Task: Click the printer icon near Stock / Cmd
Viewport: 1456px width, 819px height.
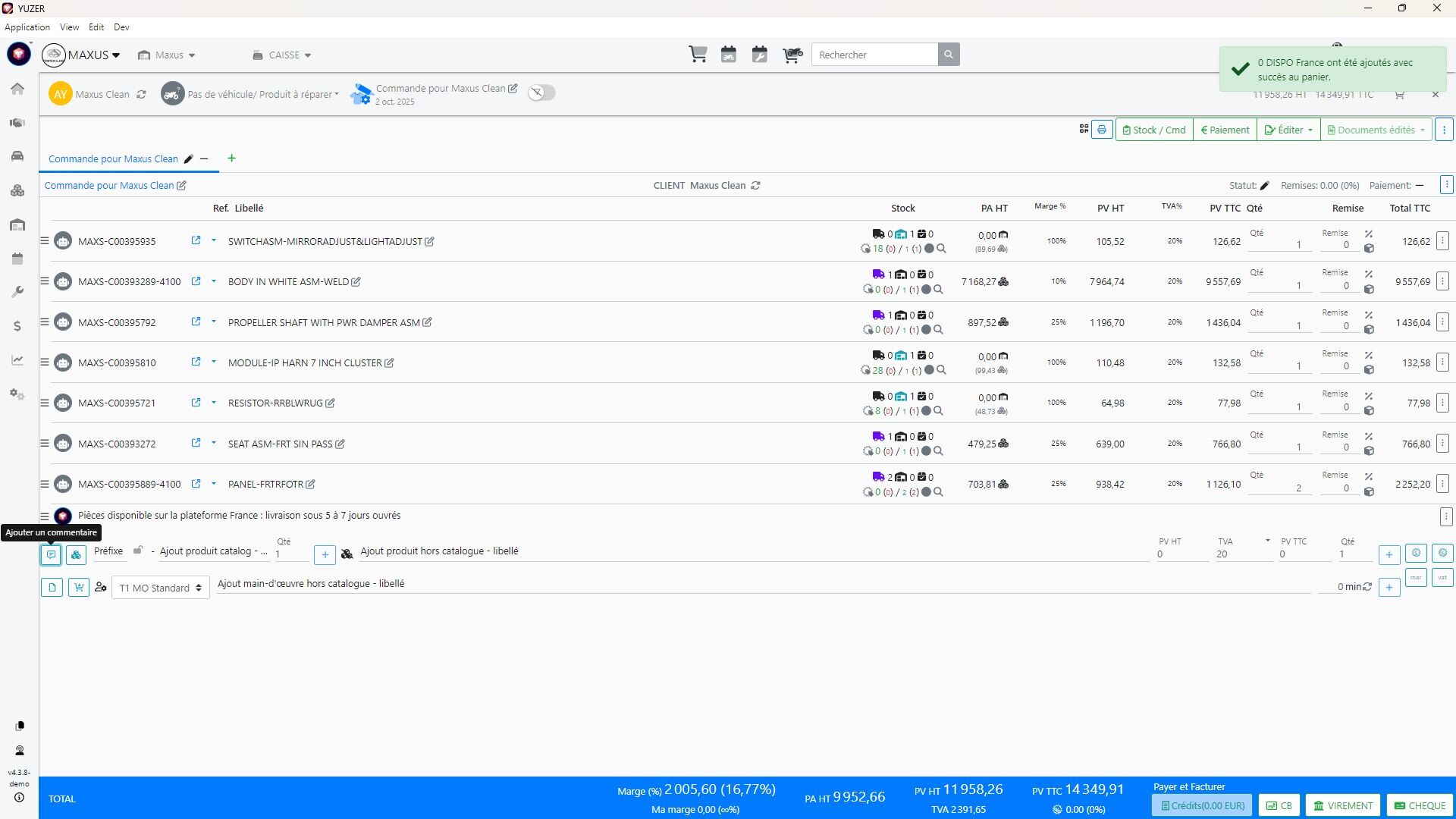Action: click(x=1102, y=130)
